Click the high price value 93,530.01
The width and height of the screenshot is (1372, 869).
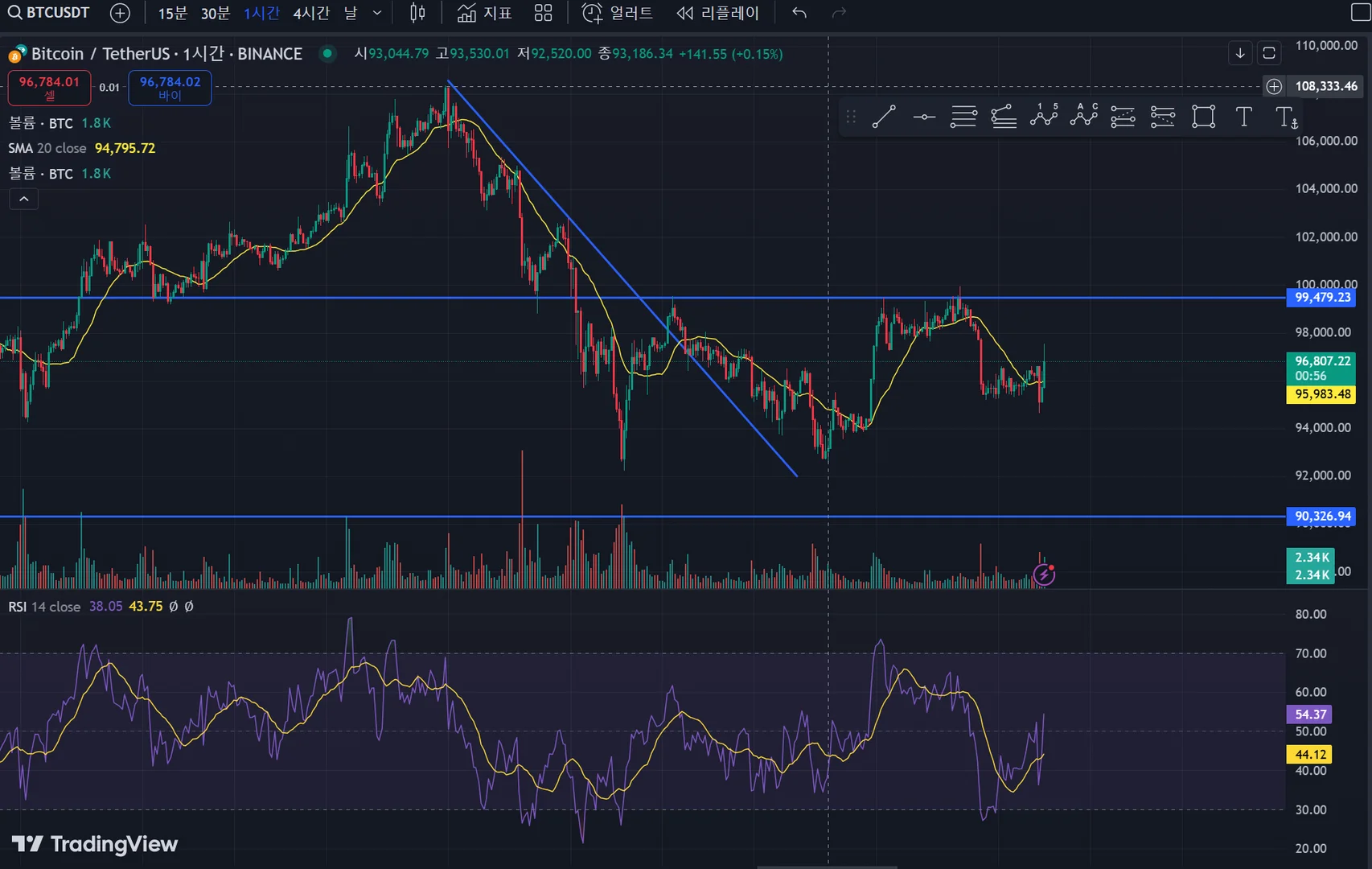click(x=479, y=54)
